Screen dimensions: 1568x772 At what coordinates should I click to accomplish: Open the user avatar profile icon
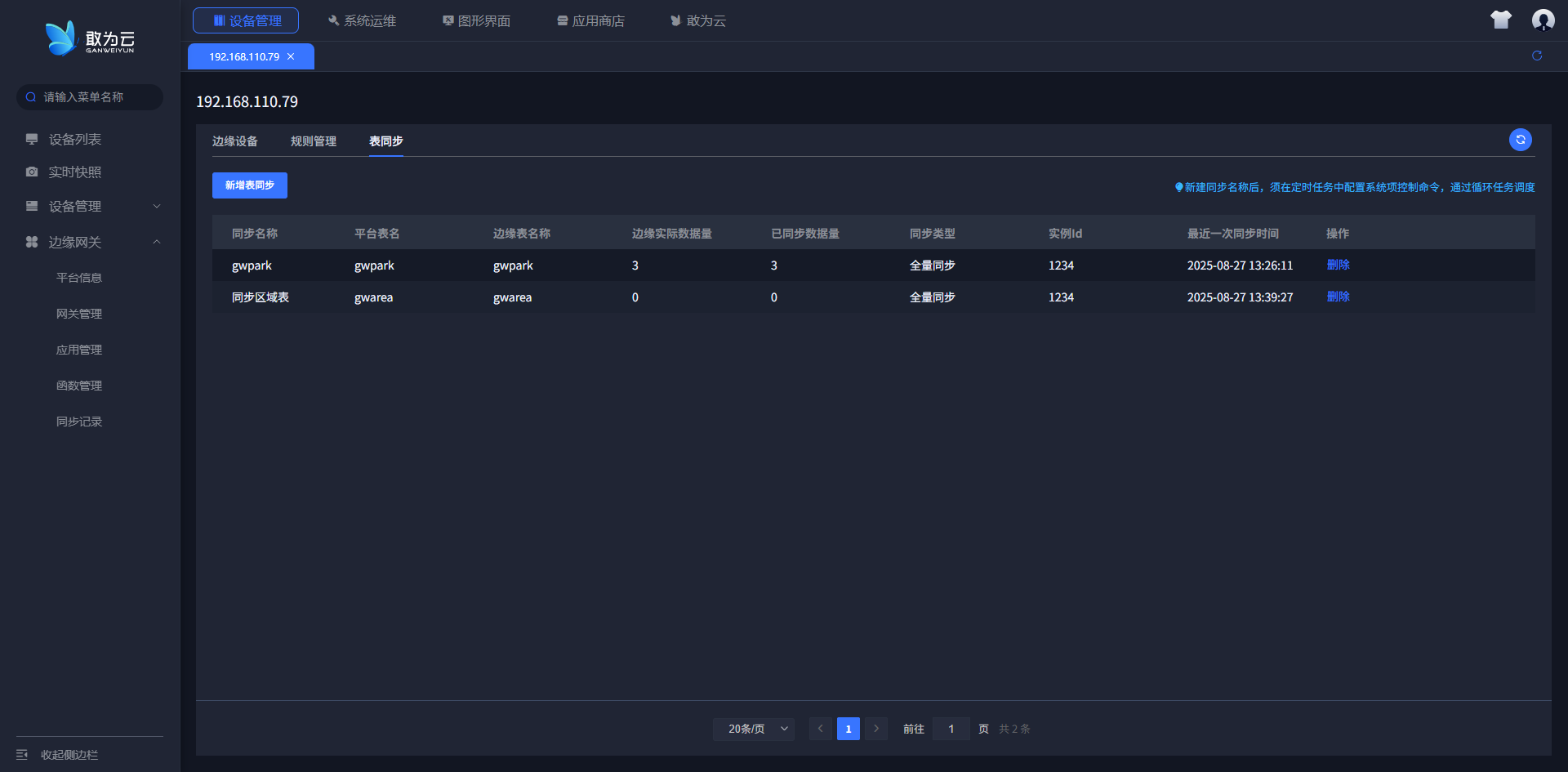(x=1543, y=20)
